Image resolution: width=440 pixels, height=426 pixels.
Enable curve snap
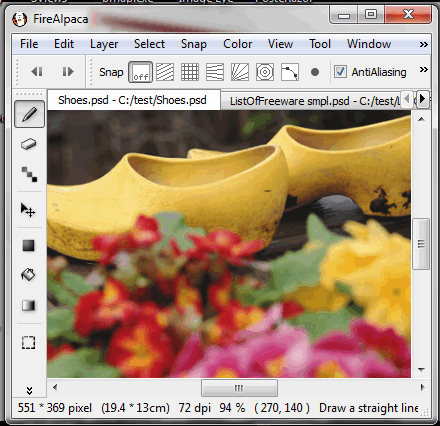290,72
